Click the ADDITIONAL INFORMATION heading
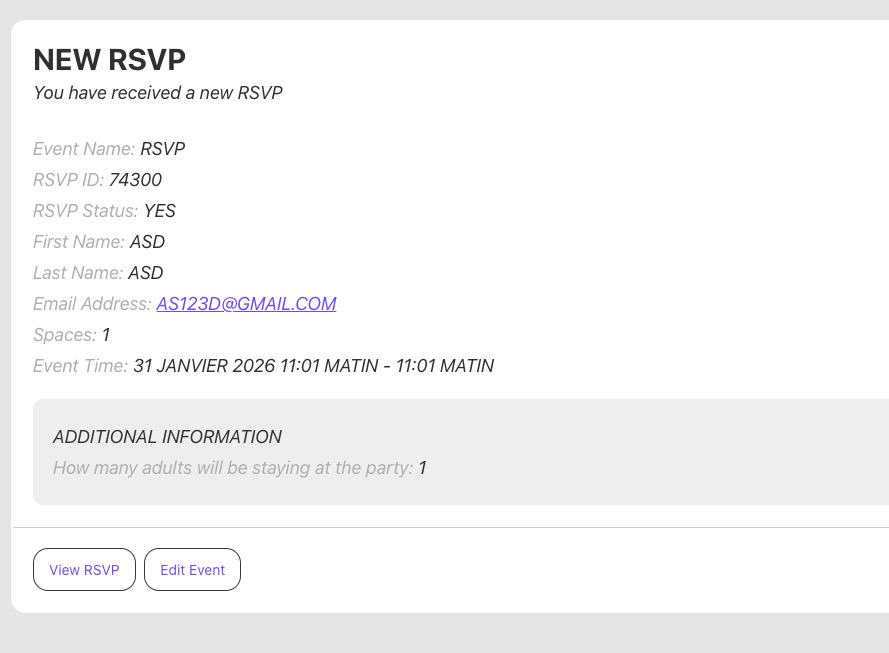The image size is (889, 653). [167, 437]
